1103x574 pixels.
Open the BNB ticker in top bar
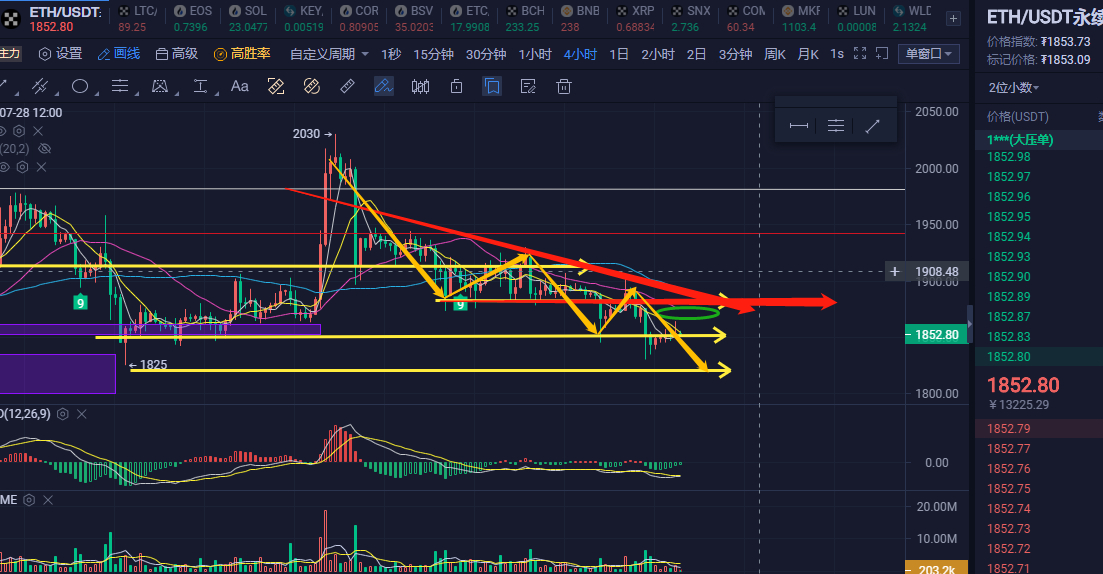(x=580, y=18)
